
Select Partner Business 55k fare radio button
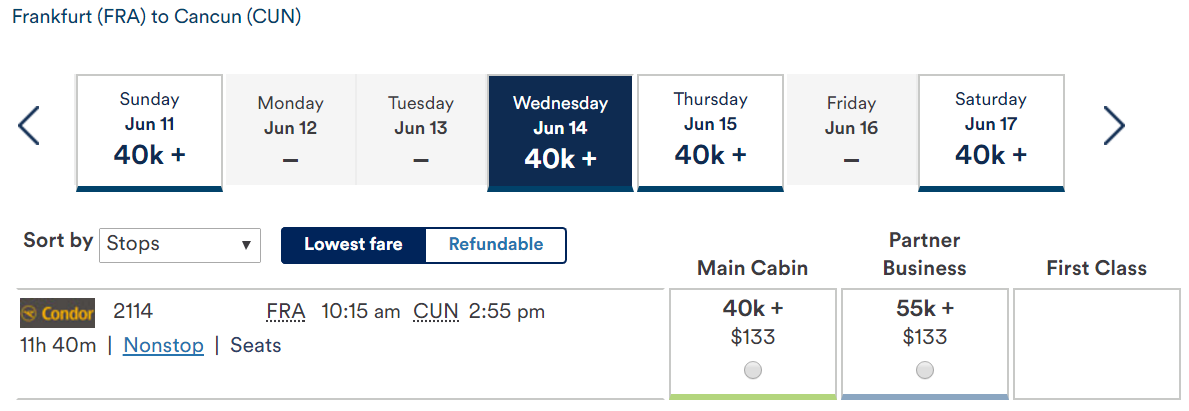(x=924, y=370)
